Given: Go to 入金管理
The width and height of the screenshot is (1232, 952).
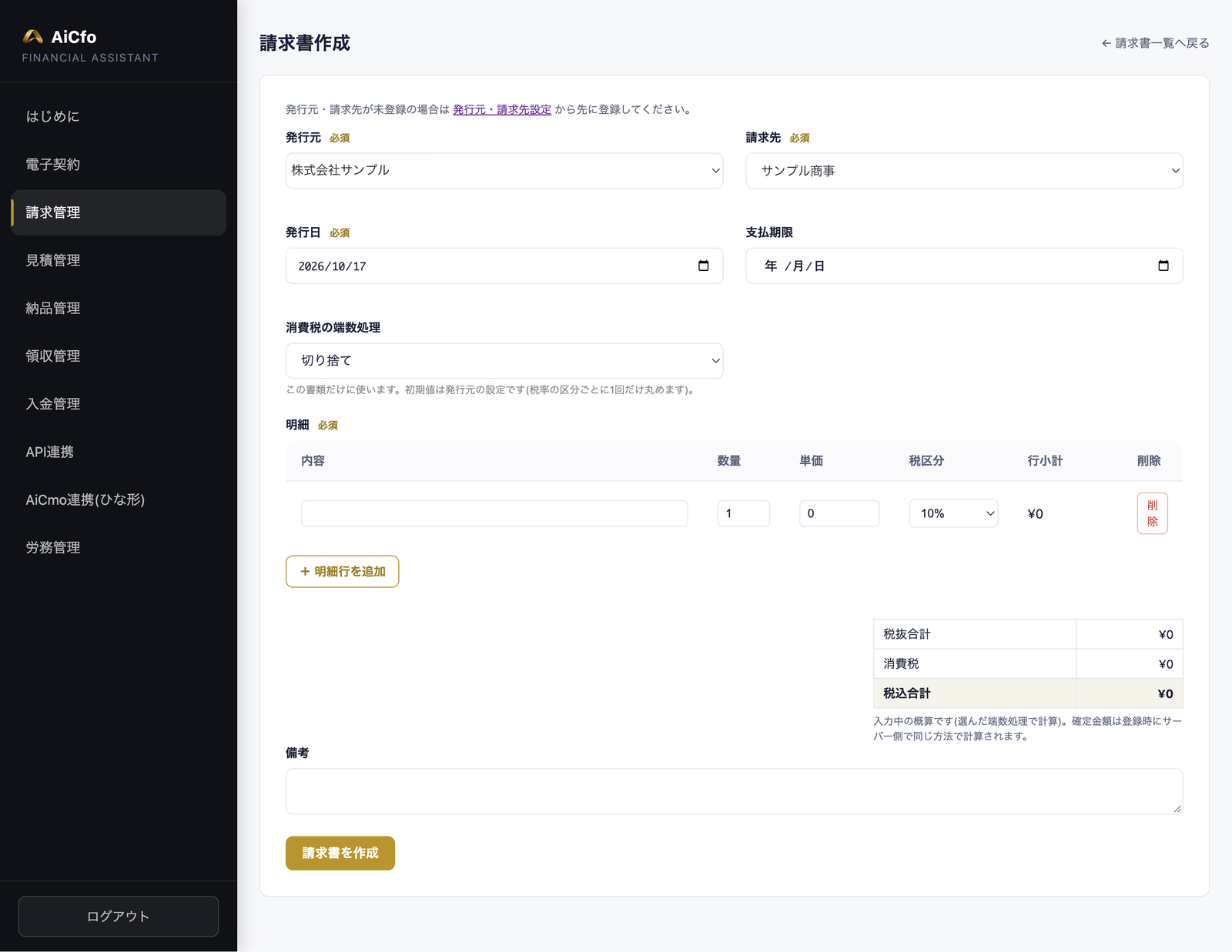Looking at the screenshot, I should point(119,404).
